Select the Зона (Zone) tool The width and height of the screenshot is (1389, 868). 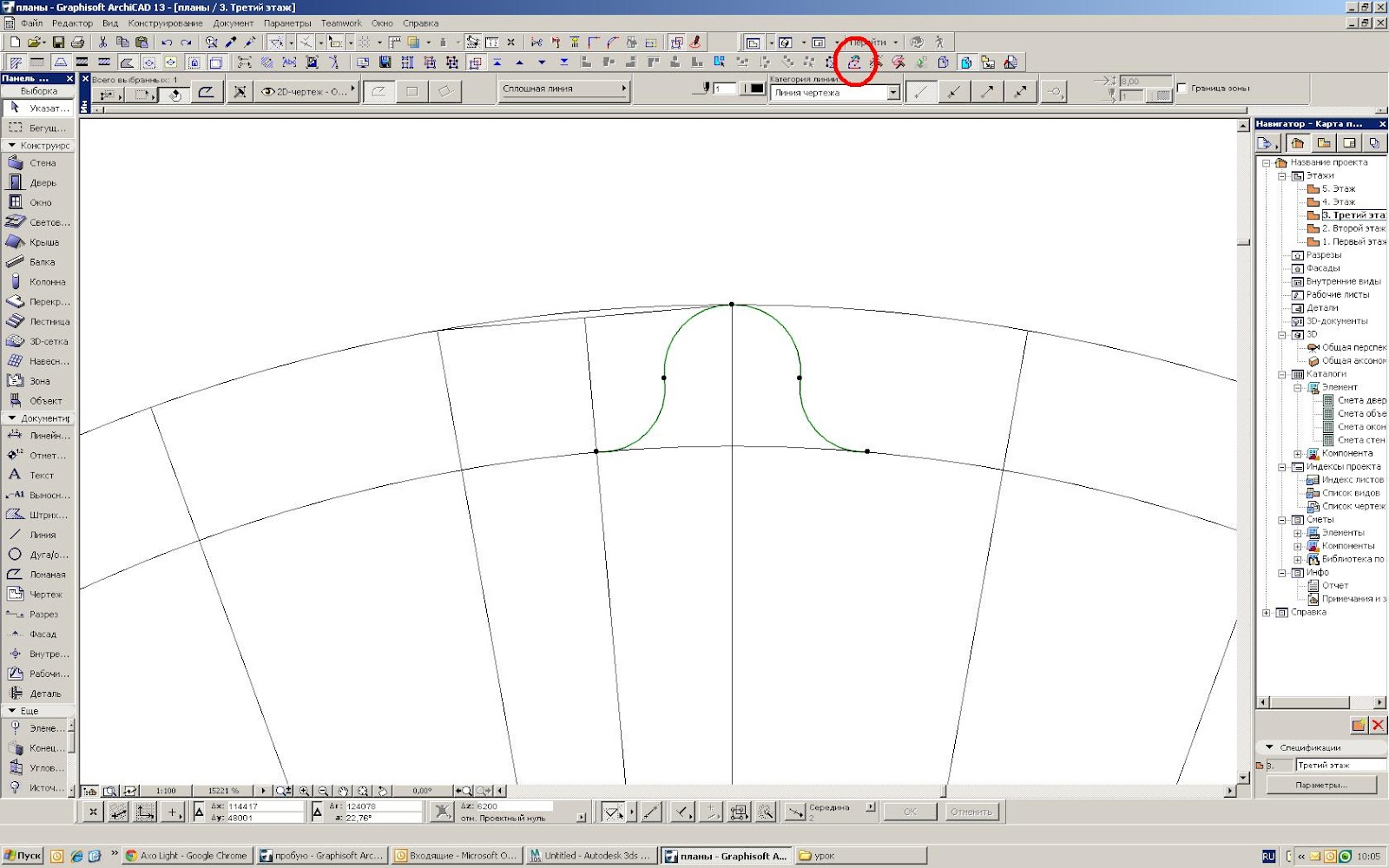38,381
